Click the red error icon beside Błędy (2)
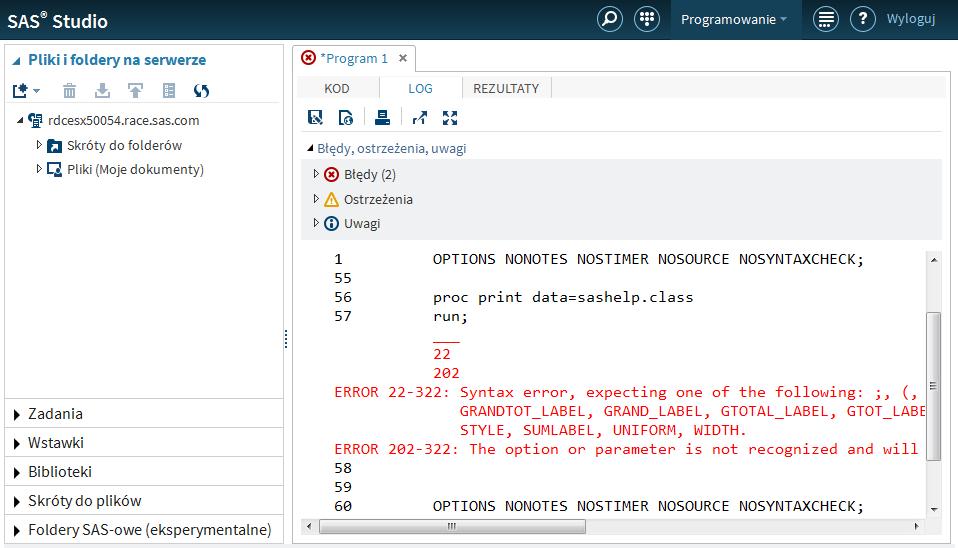958x548 pixels. 331,175
